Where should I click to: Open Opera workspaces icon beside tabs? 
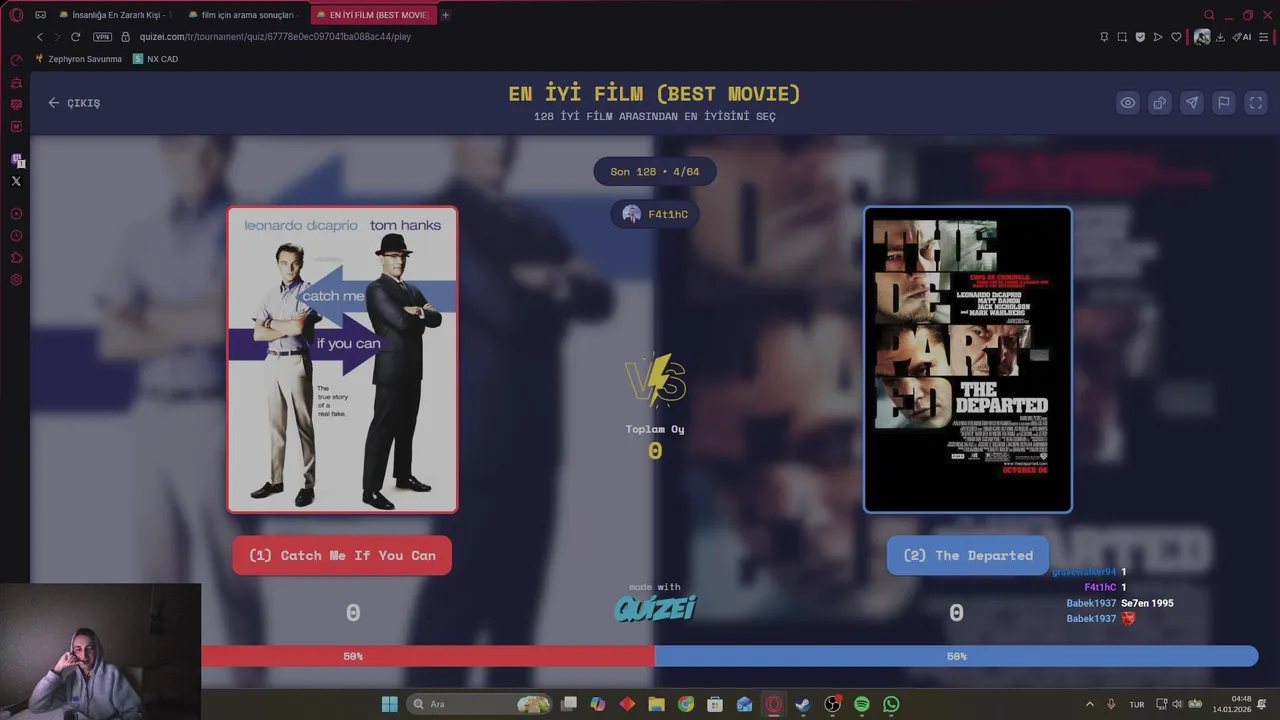pyautogui.click(x=41, y=15)
